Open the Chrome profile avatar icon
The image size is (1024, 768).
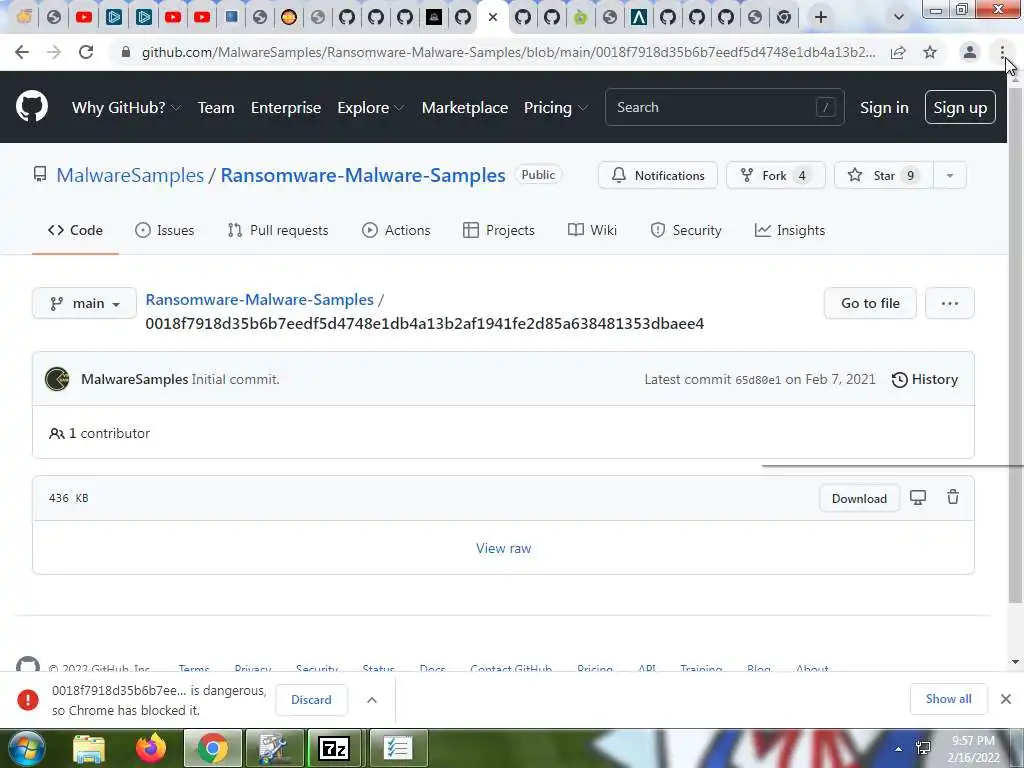pos(970,52)
